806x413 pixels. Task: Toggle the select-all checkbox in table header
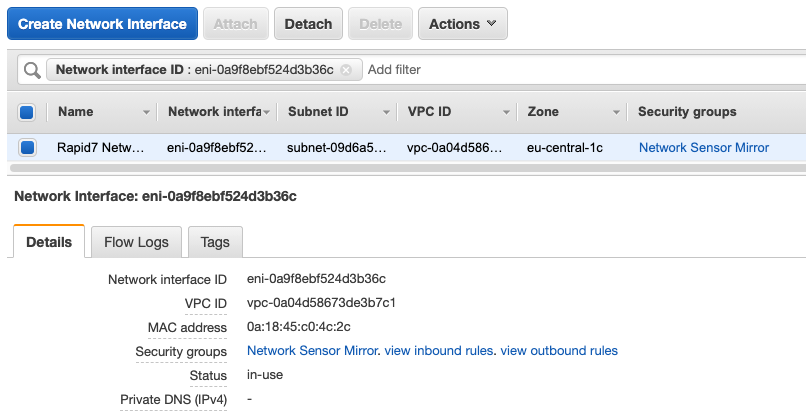pyautogui.click(x=27, y=112)
